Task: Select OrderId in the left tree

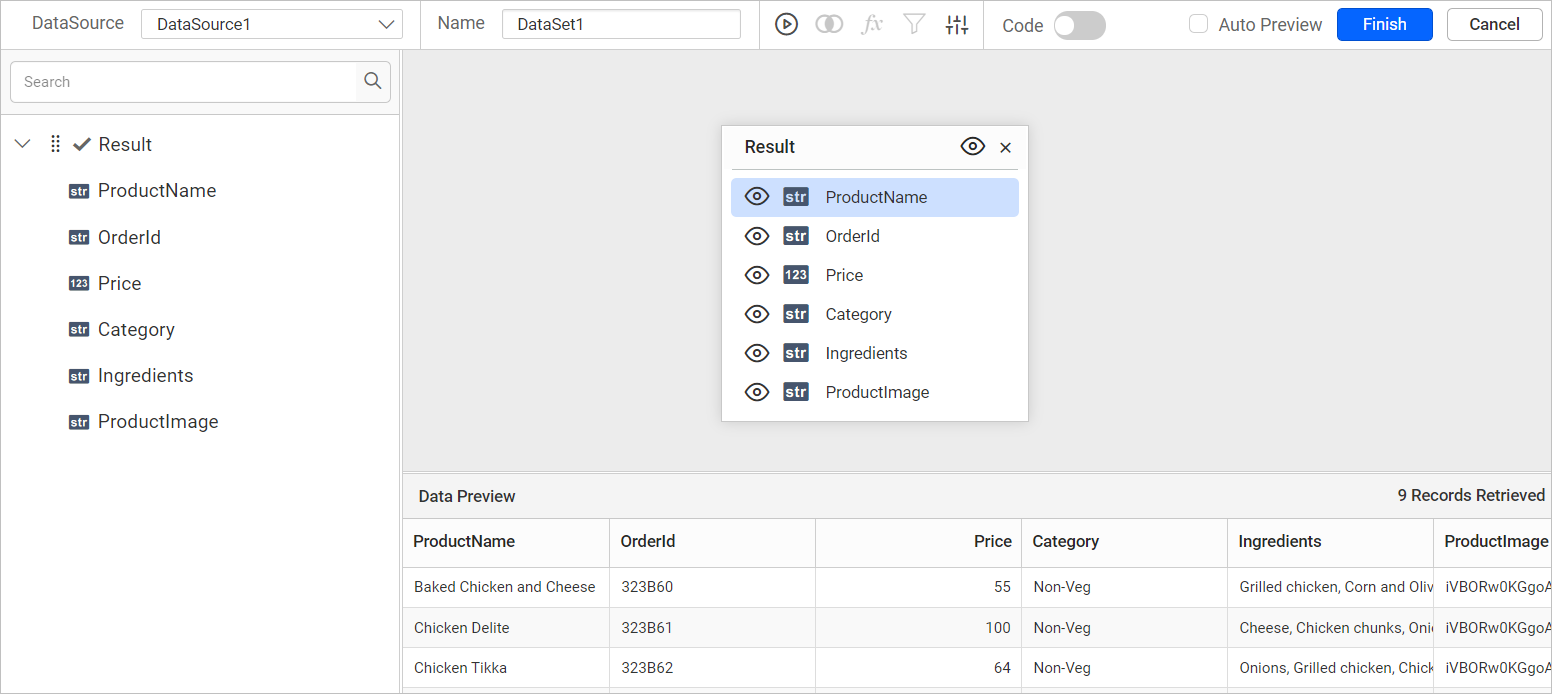Action: pyautogui.click(x=129, y=237)
